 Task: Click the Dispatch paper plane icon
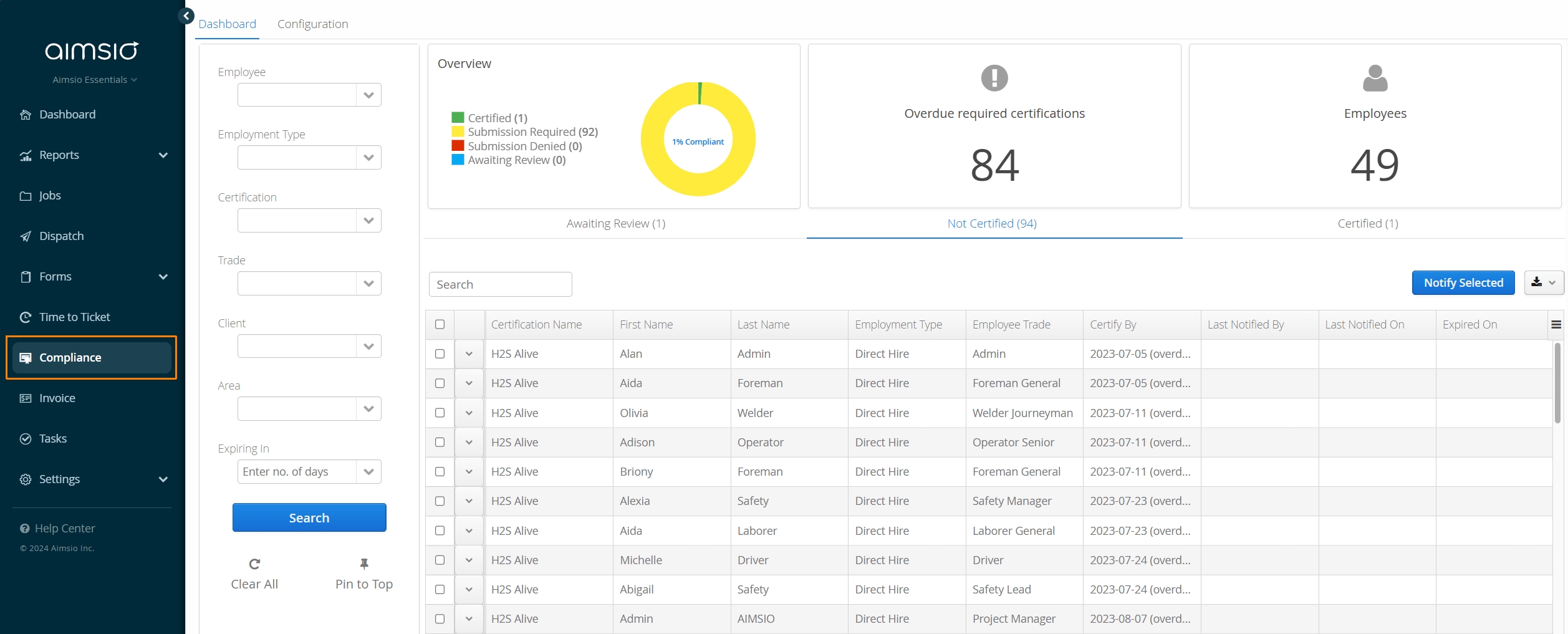26,236
